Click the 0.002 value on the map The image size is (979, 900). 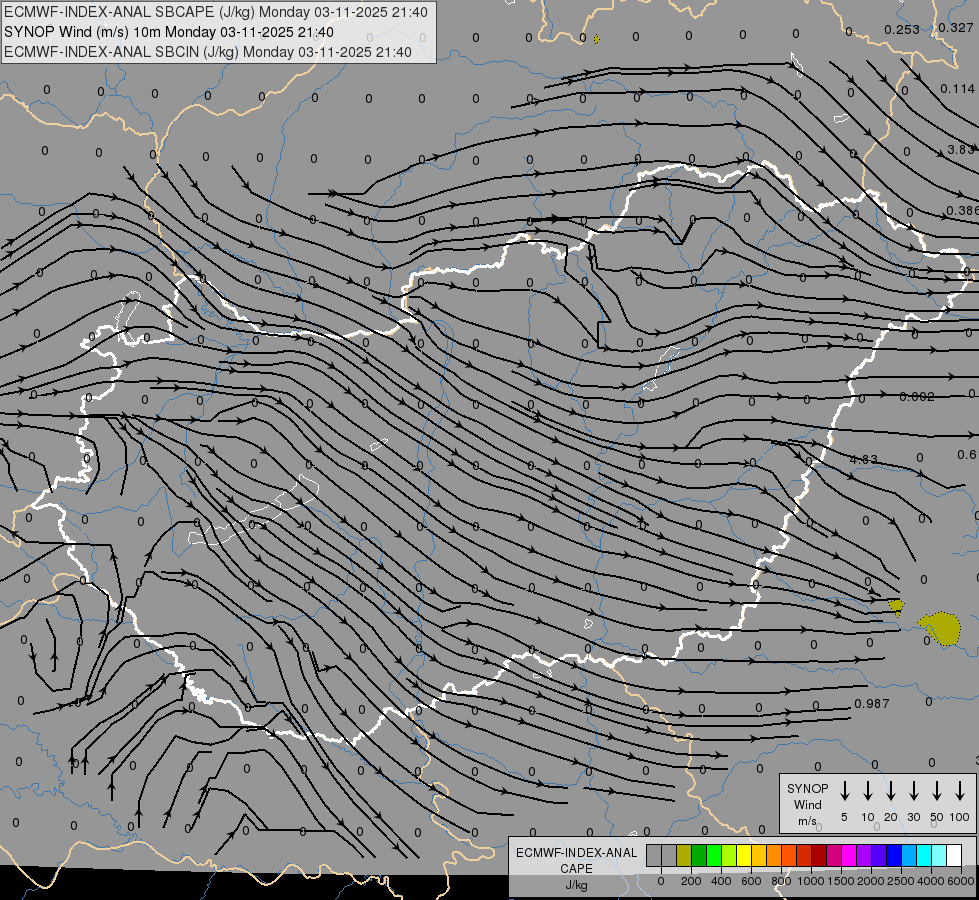point(917,397)
